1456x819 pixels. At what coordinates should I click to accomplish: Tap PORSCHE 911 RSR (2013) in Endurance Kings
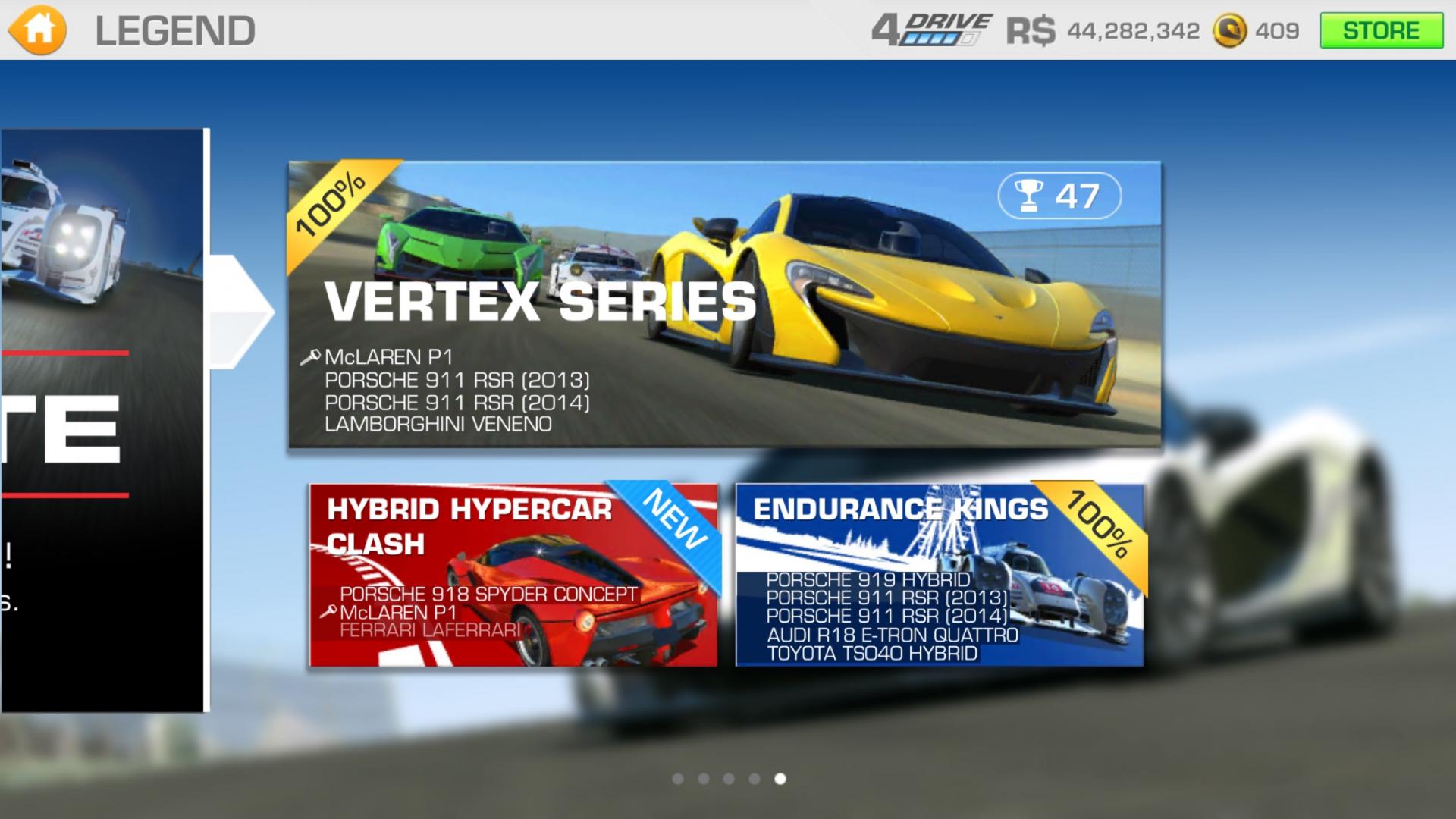tap(887, 598)
